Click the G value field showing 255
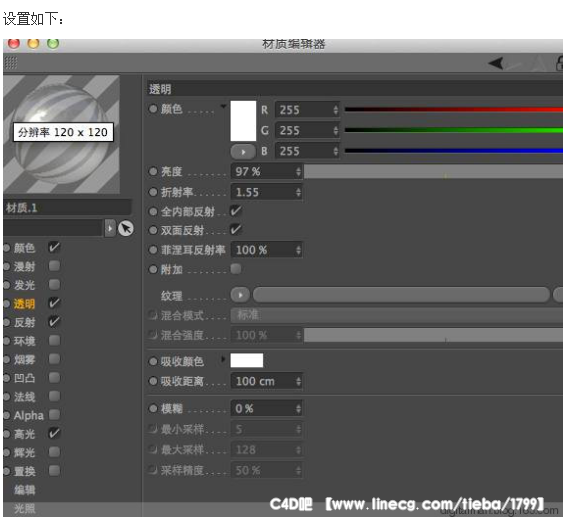The width and height of the screenshot is (570, 521). tap(307, 130)
